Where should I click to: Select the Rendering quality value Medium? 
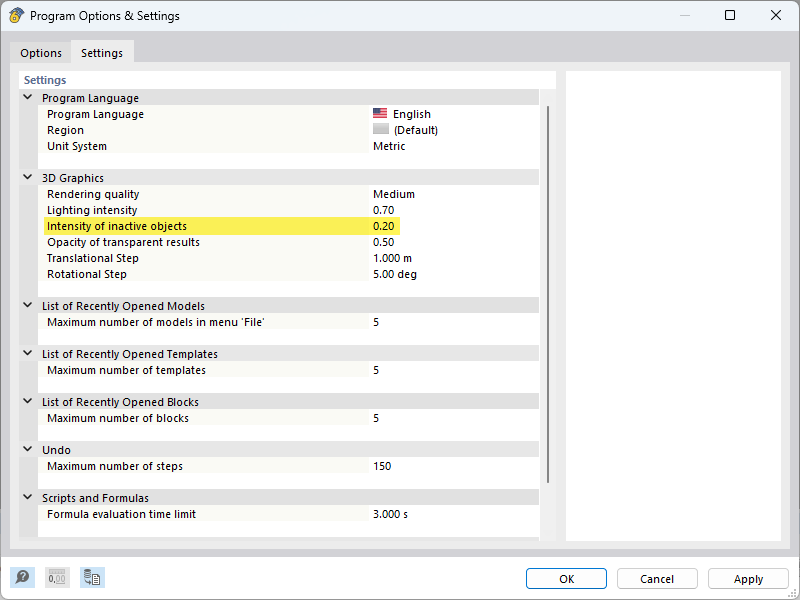coord(394,194)
